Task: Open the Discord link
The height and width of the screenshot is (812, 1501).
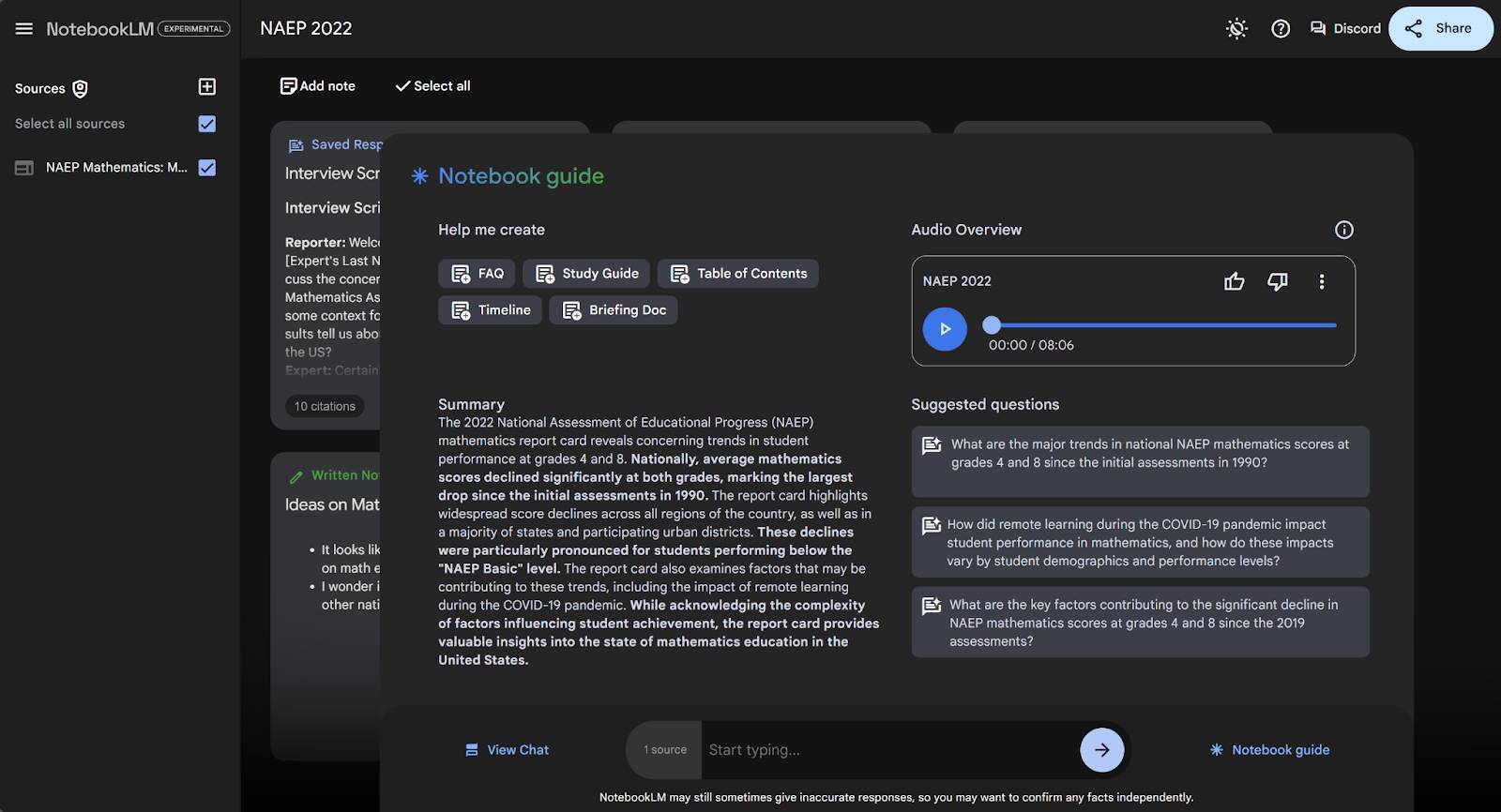Action: (1345, 29)
